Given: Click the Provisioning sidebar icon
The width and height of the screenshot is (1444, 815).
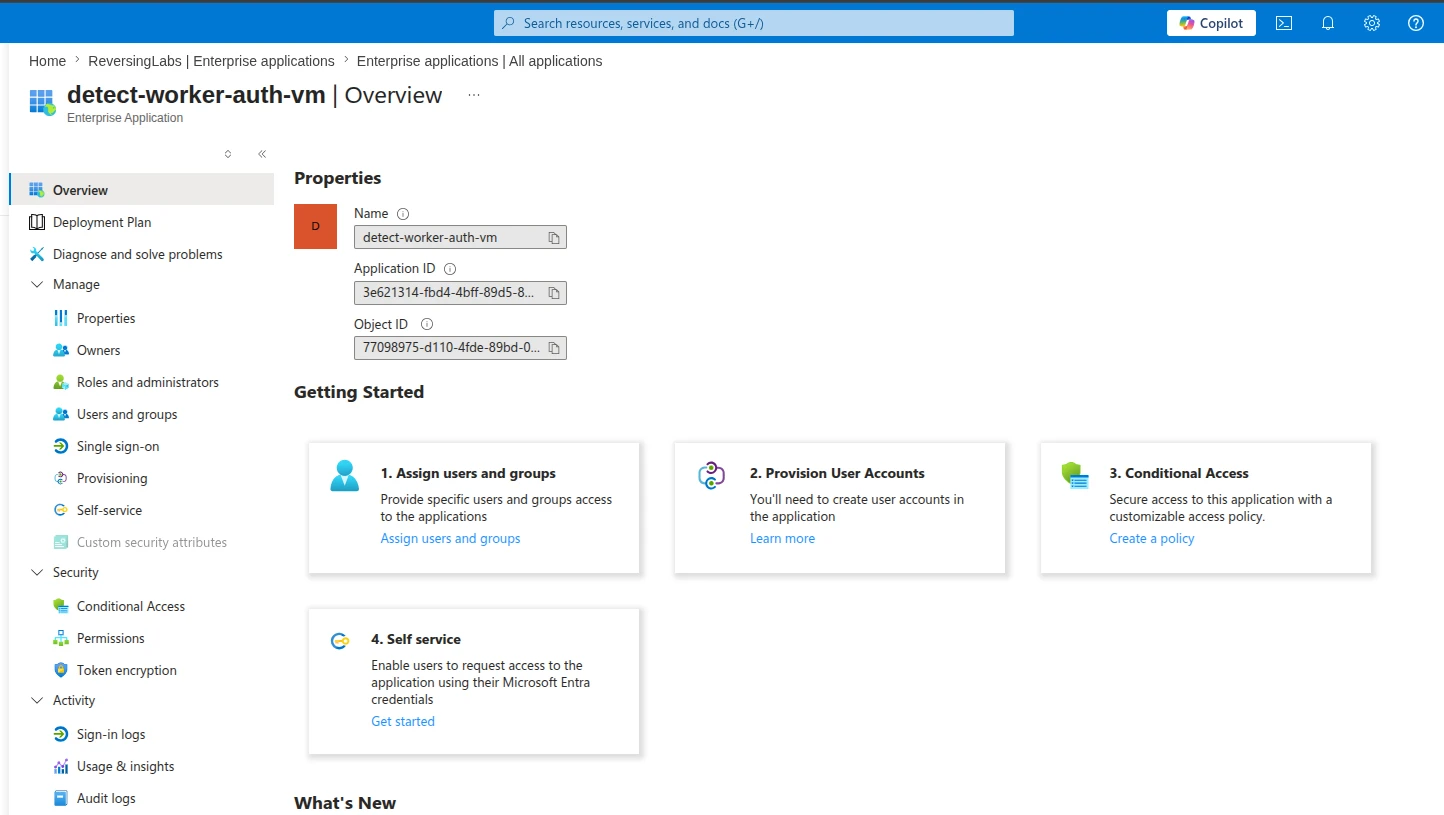Looking at the screenshot, I should (60, 478).
